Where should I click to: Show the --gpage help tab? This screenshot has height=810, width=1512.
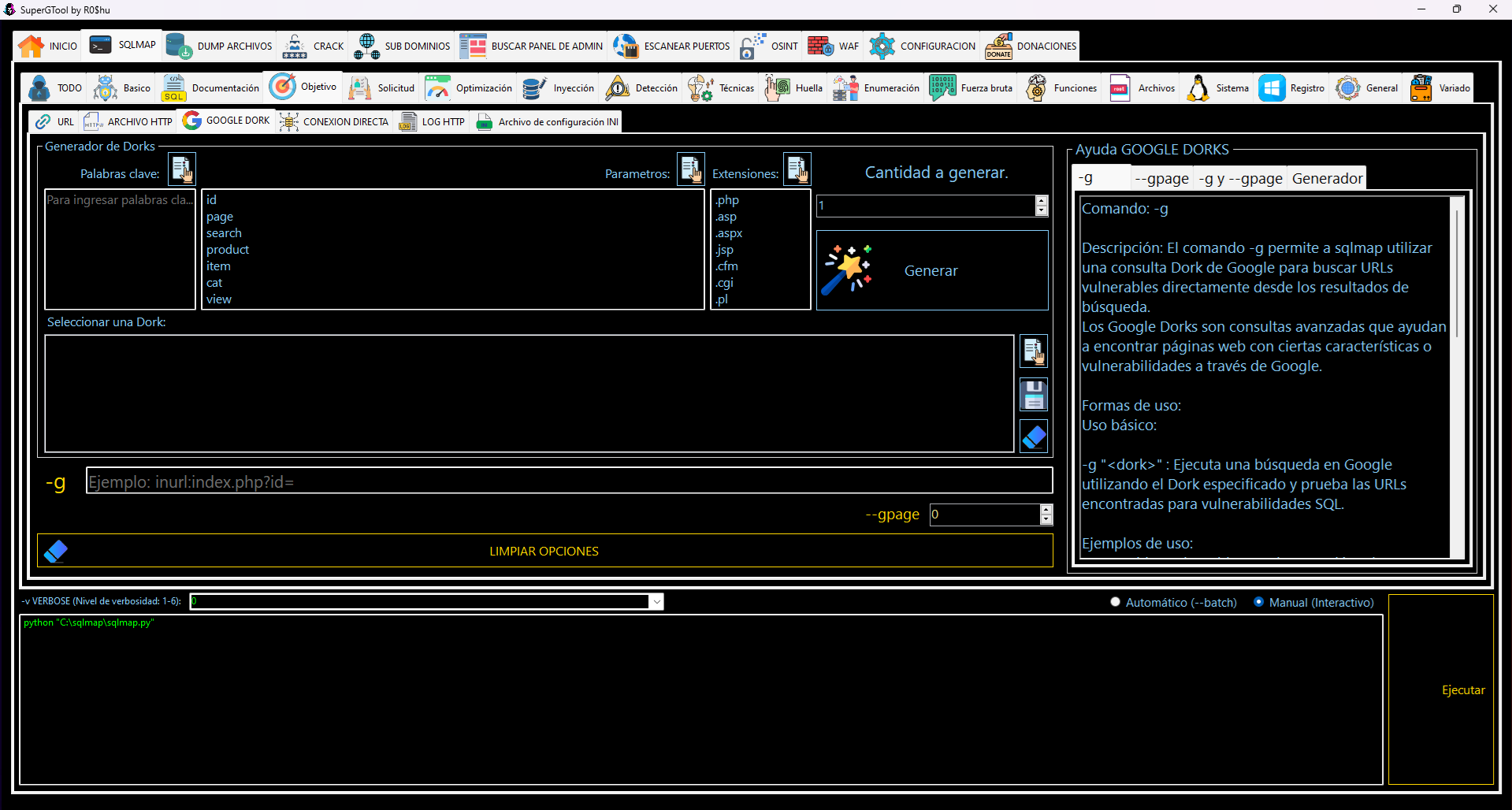[x=1161, y=179]
